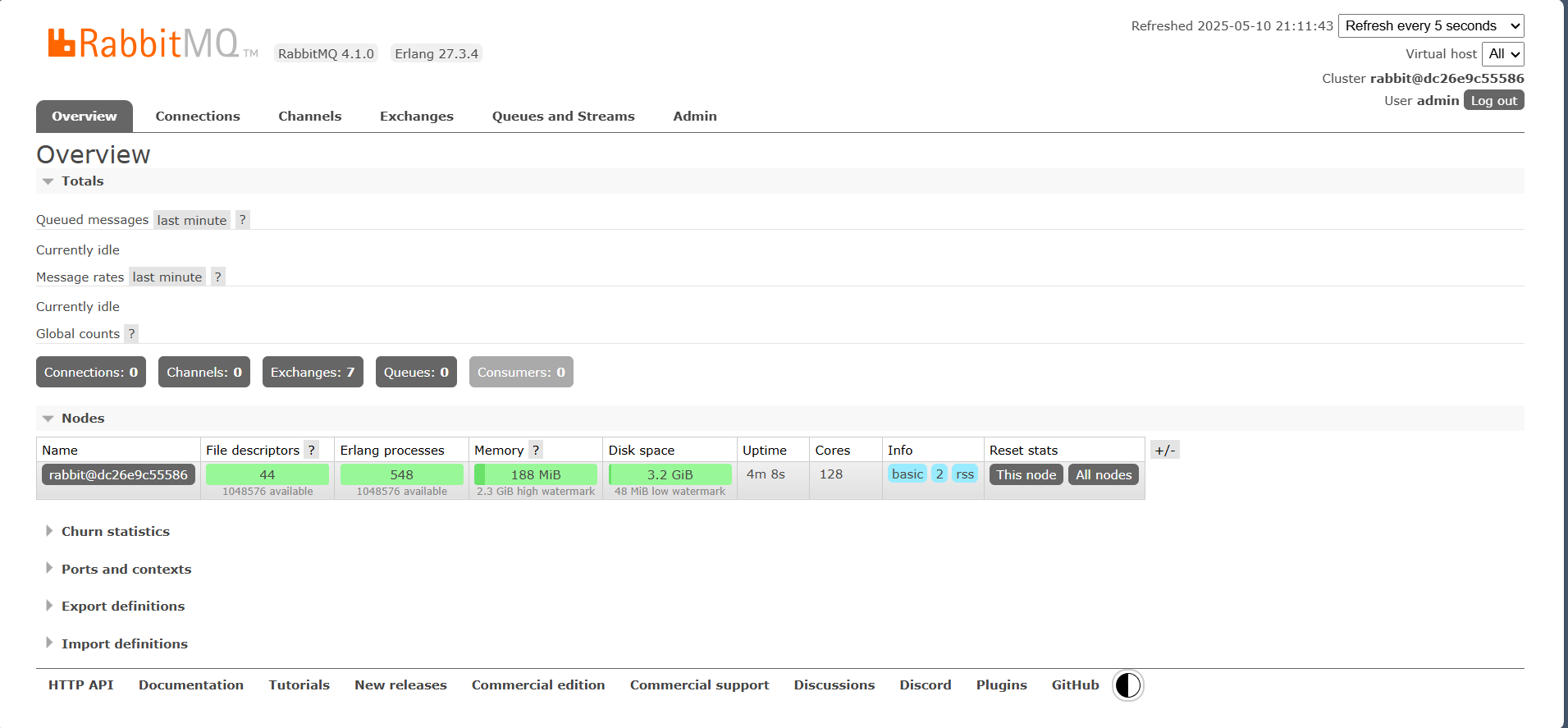Image resolution: width=1568 pixels, height=728 pixels.
Task: Toggle the dark/light theme icon
Action: click(1127, 685)
